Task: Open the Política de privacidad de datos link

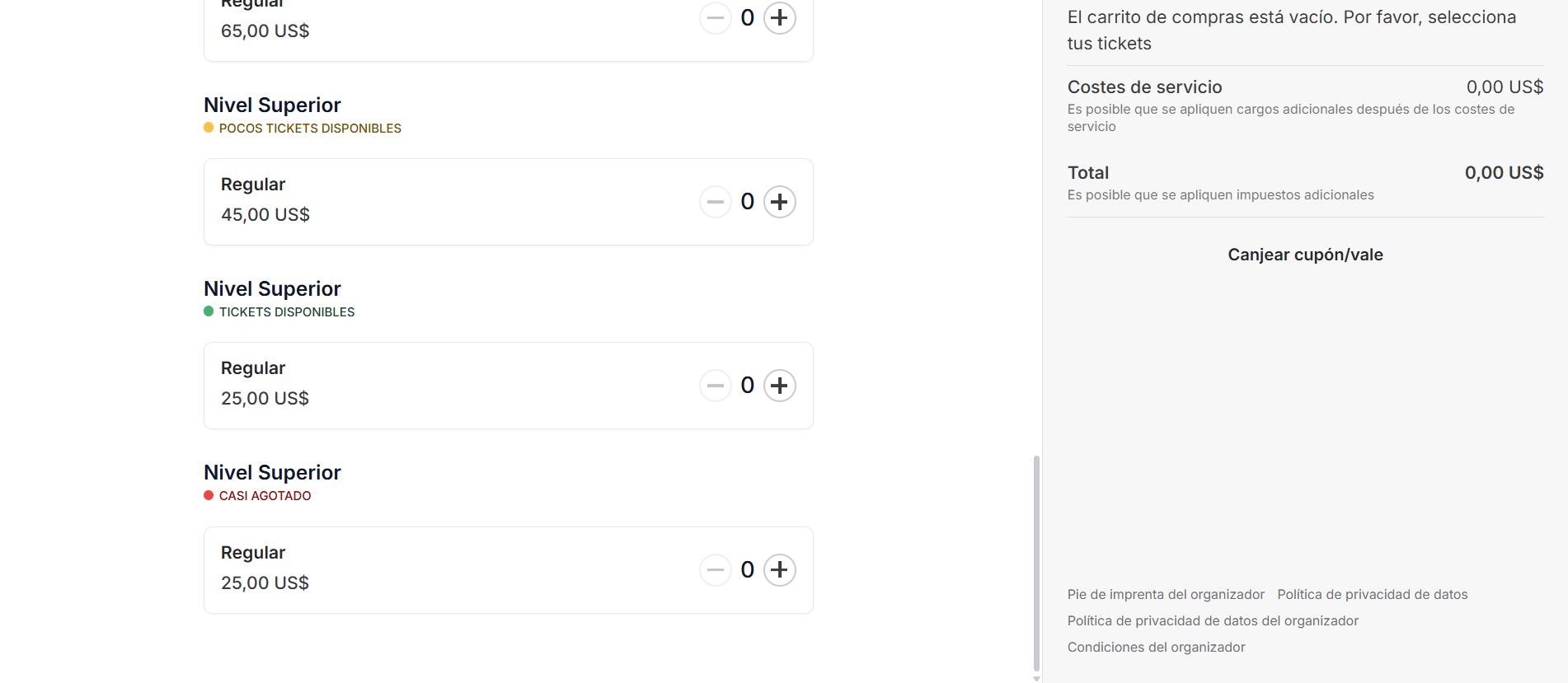Action: [x=1372, y=594]
